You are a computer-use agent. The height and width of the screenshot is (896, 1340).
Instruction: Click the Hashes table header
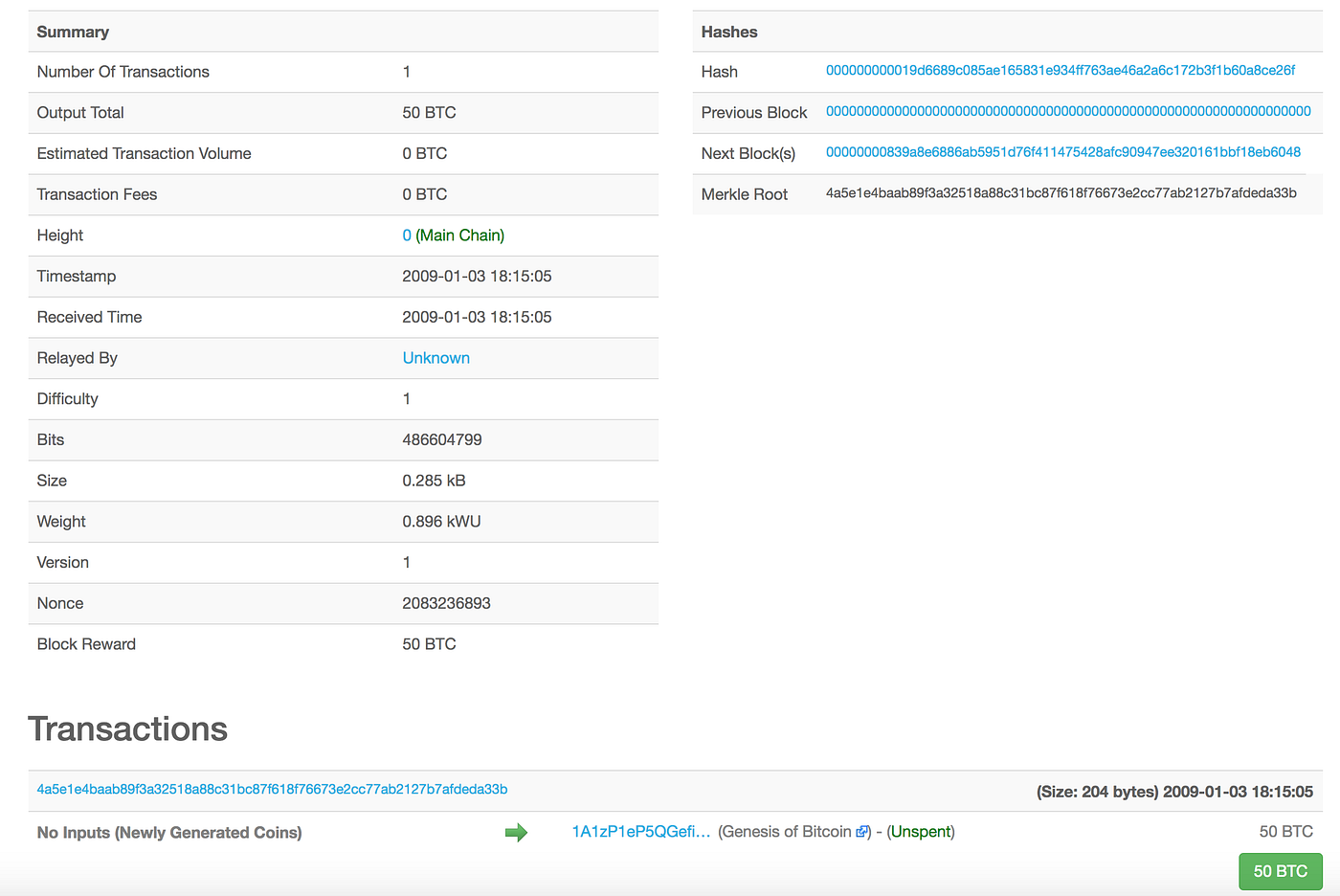729,32
